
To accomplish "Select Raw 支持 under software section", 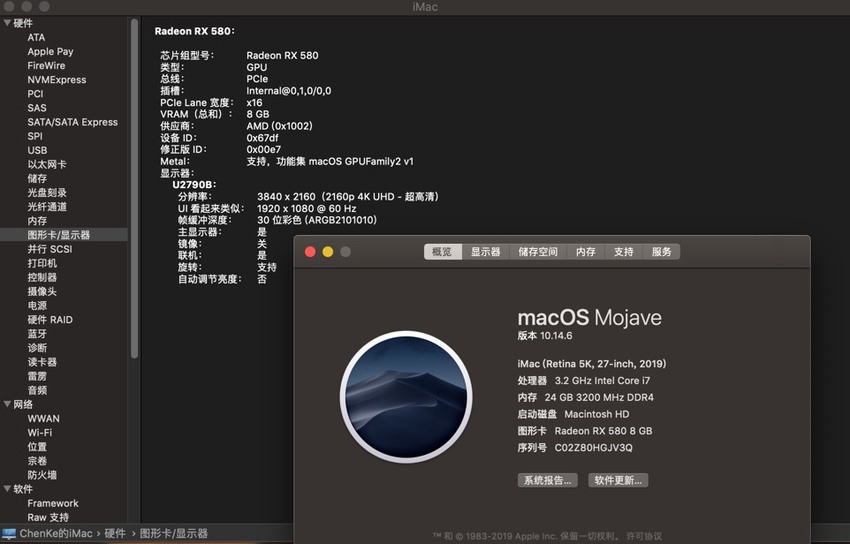I will pyautogui.click(x=48, y=517).
